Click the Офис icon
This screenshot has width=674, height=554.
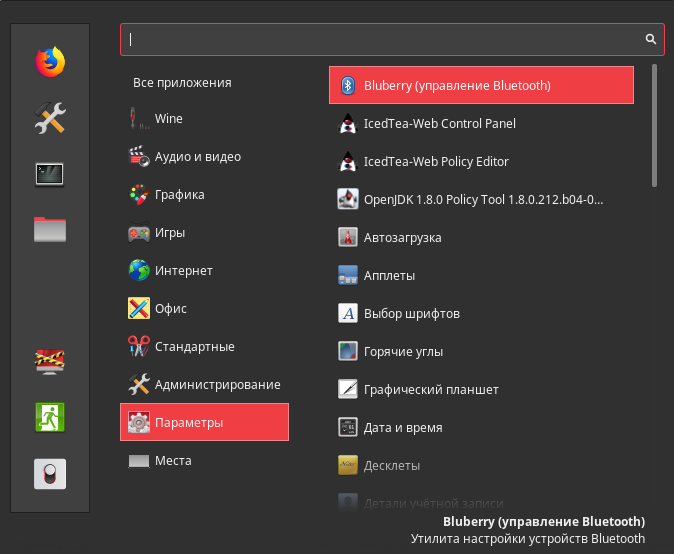pyautogui.click(x=139, y=308)
